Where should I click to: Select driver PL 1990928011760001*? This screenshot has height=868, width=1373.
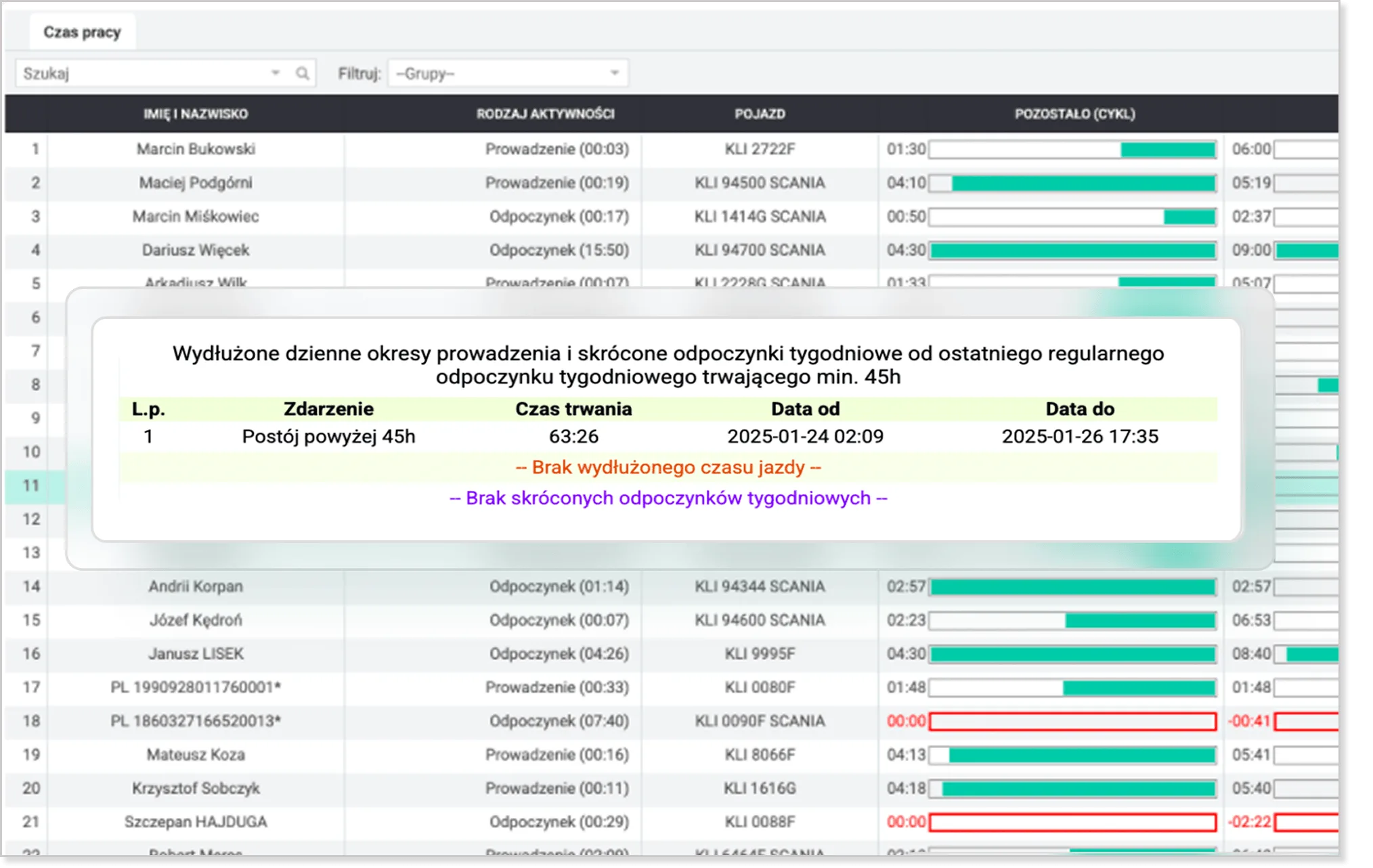click(196, 687)
